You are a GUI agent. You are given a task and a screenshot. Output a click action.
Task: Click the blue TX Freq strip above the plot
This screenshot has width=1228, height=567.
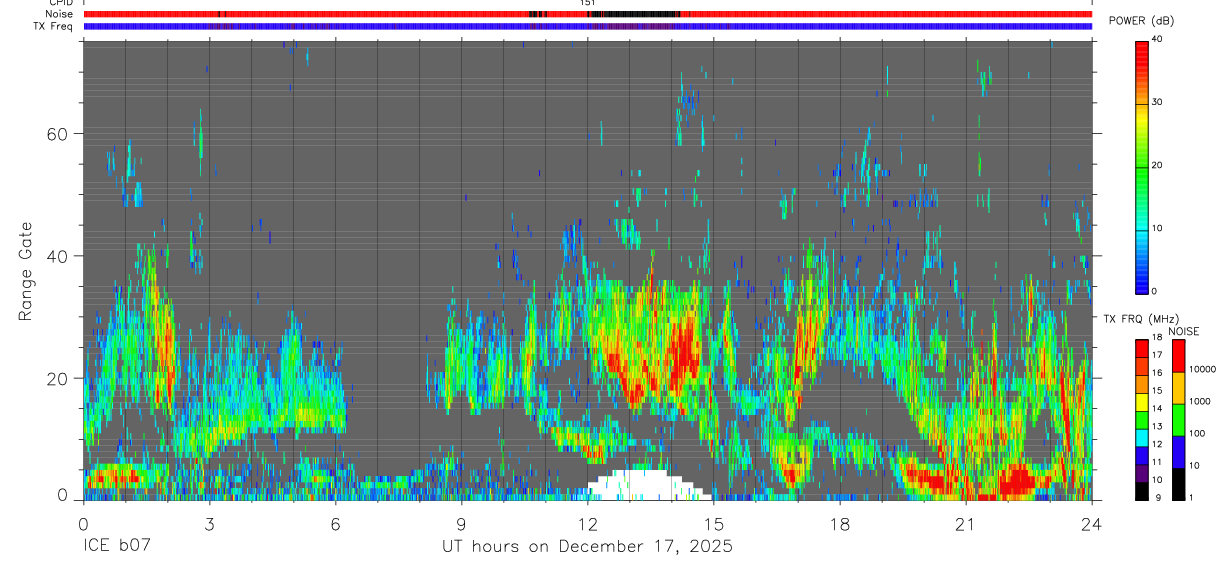[587, 27]
